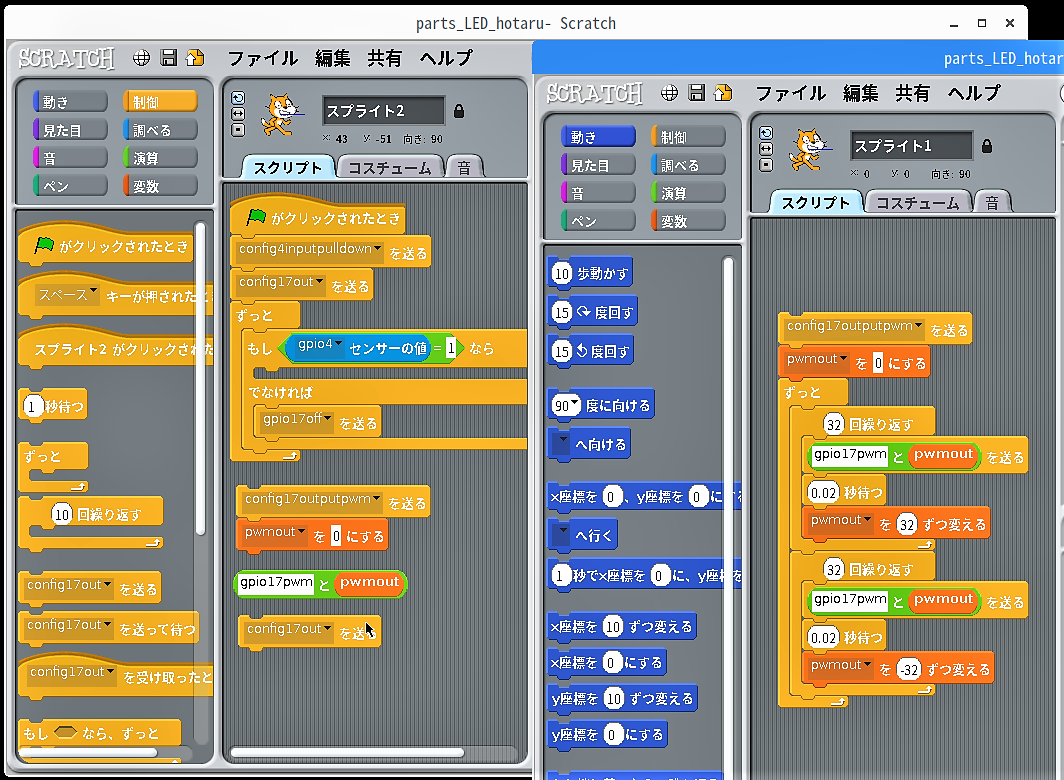The image size is (1064, 780).
Task: Select left-right flip rotation style for スプライト2
Action: [238, 113]
